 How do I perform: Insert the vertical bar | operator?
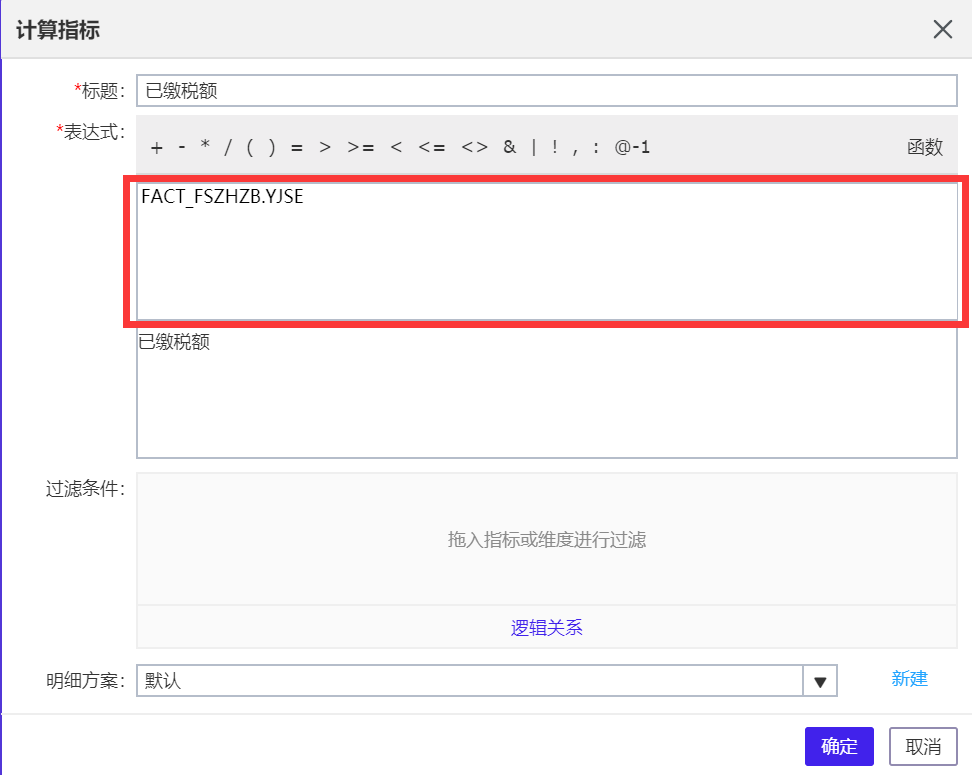(x=534, y=148)
